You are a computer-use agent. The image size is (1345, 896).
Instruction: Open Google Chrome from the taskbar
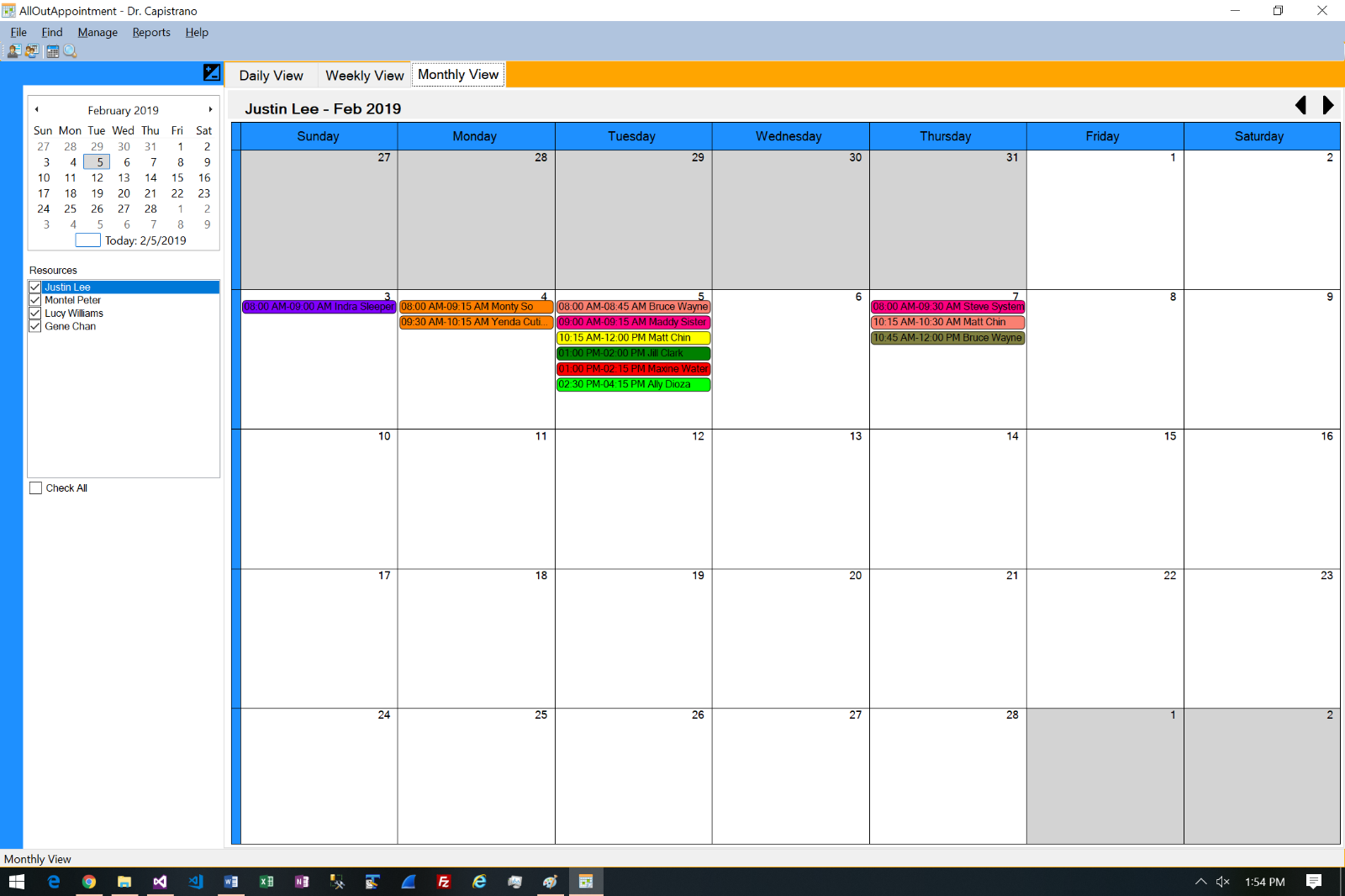89,882
